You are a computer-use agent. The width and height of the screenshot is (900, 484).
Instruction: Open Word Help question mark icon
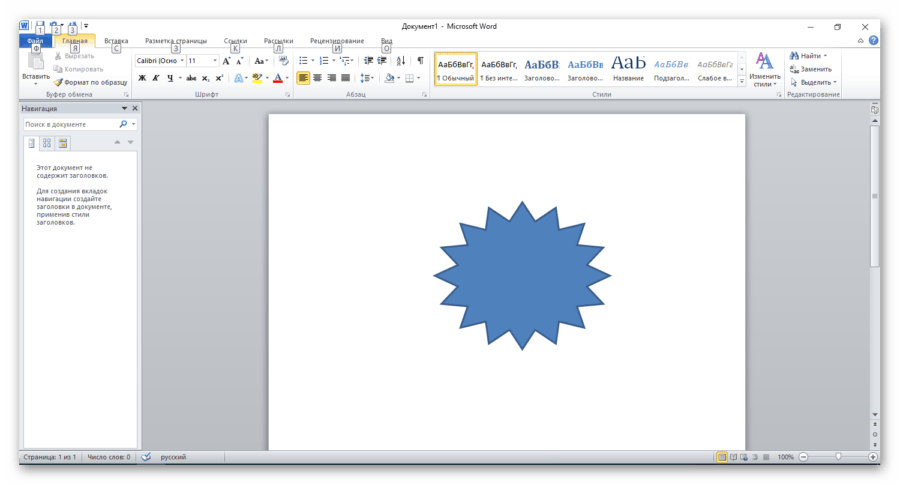873,41
